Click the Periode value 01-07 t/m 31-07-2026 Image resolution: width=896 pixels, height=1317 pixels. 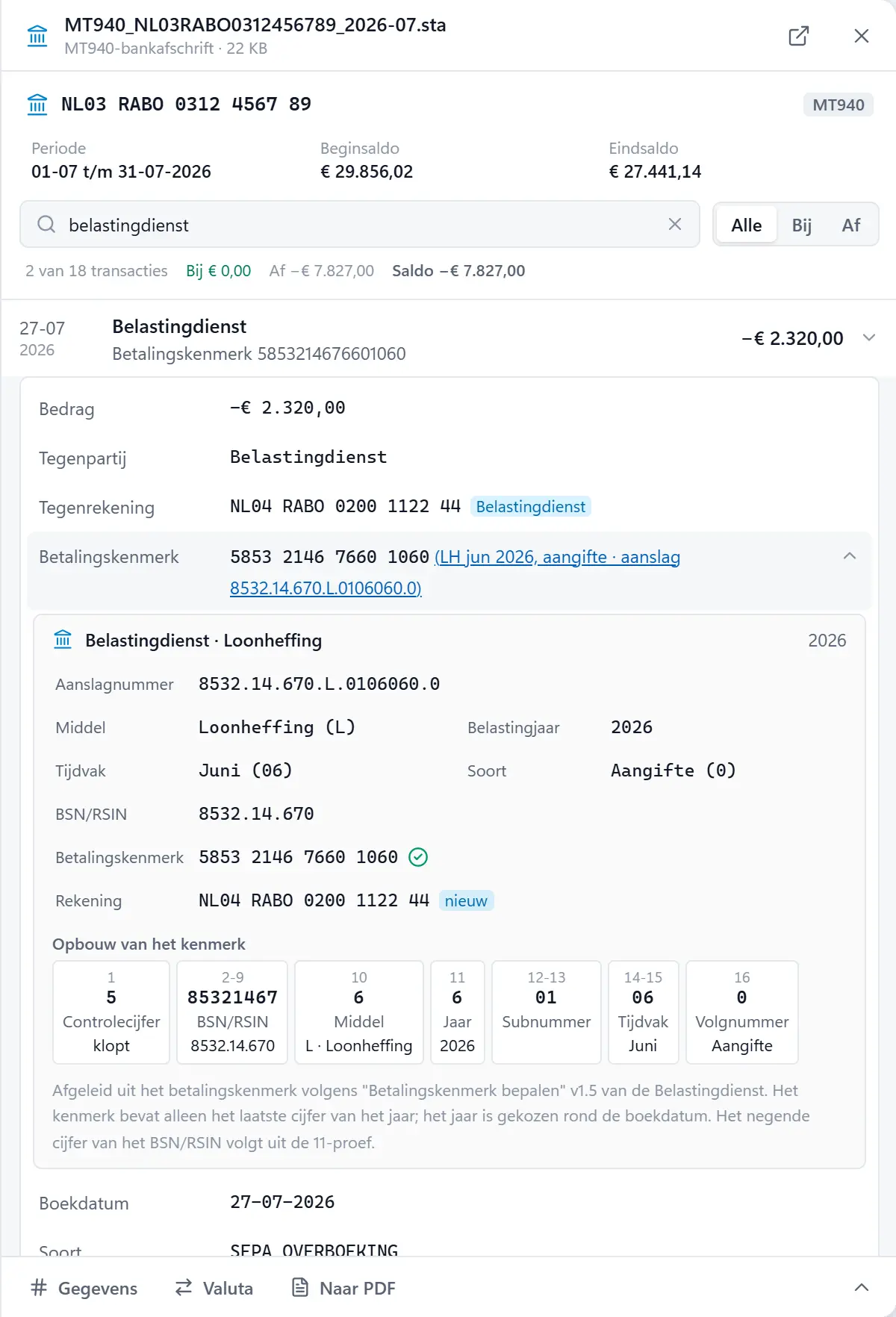(121, 172)
